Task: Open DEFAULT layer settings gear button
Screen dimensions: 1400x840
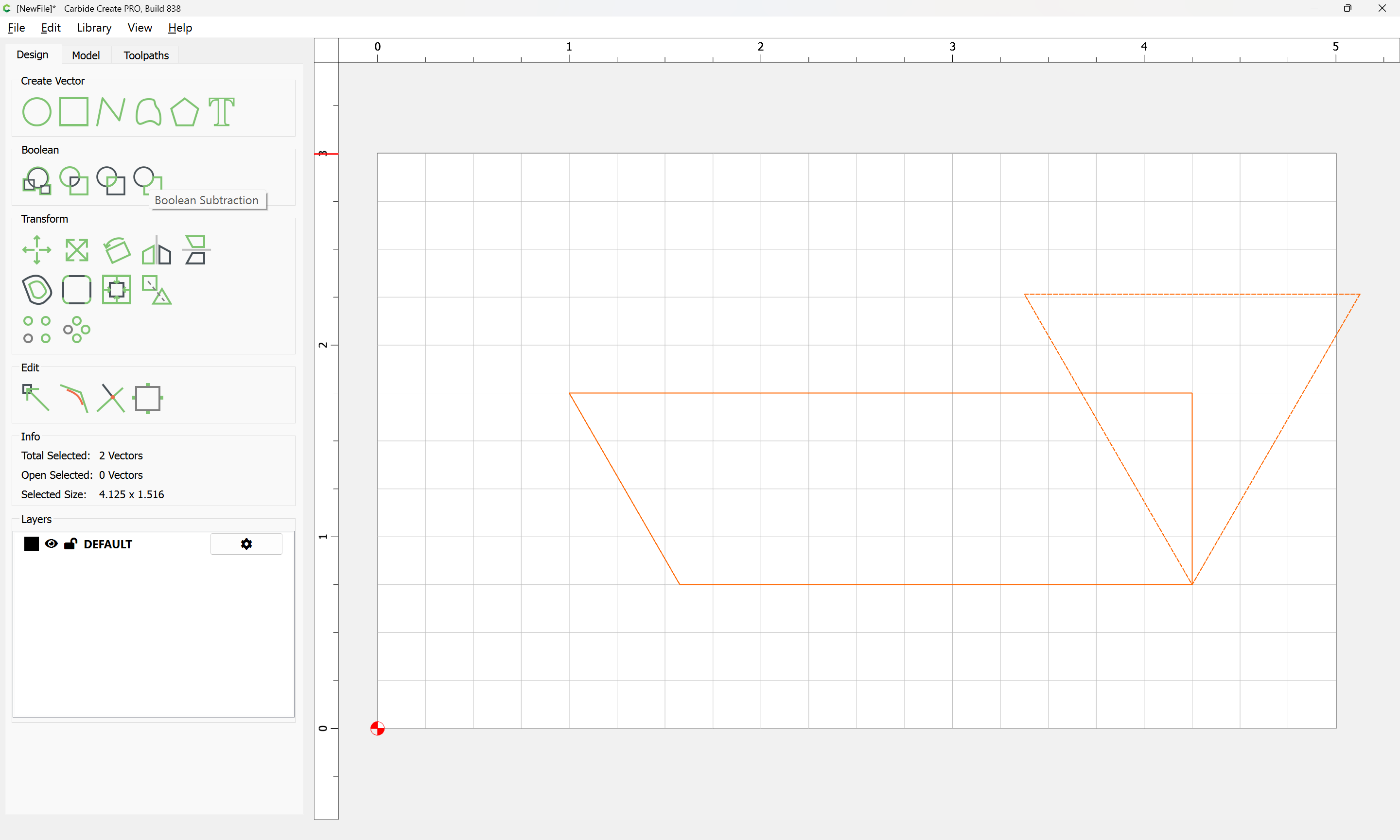Action: point(246,544)
